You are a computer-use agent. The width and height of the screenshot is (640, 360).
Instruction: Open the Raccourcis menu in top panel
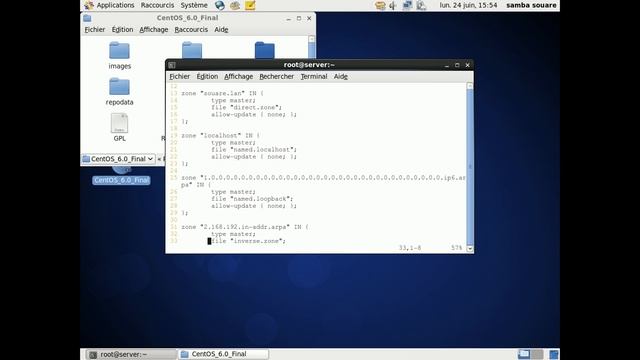(x=157, y=5)
